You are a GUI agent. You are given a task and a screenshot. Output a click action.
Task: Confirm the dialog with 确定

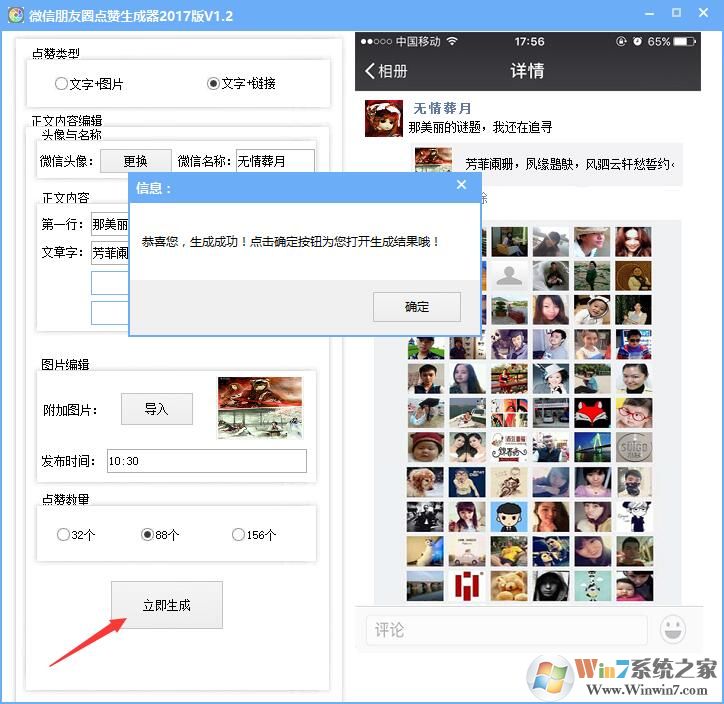[416, 307]
